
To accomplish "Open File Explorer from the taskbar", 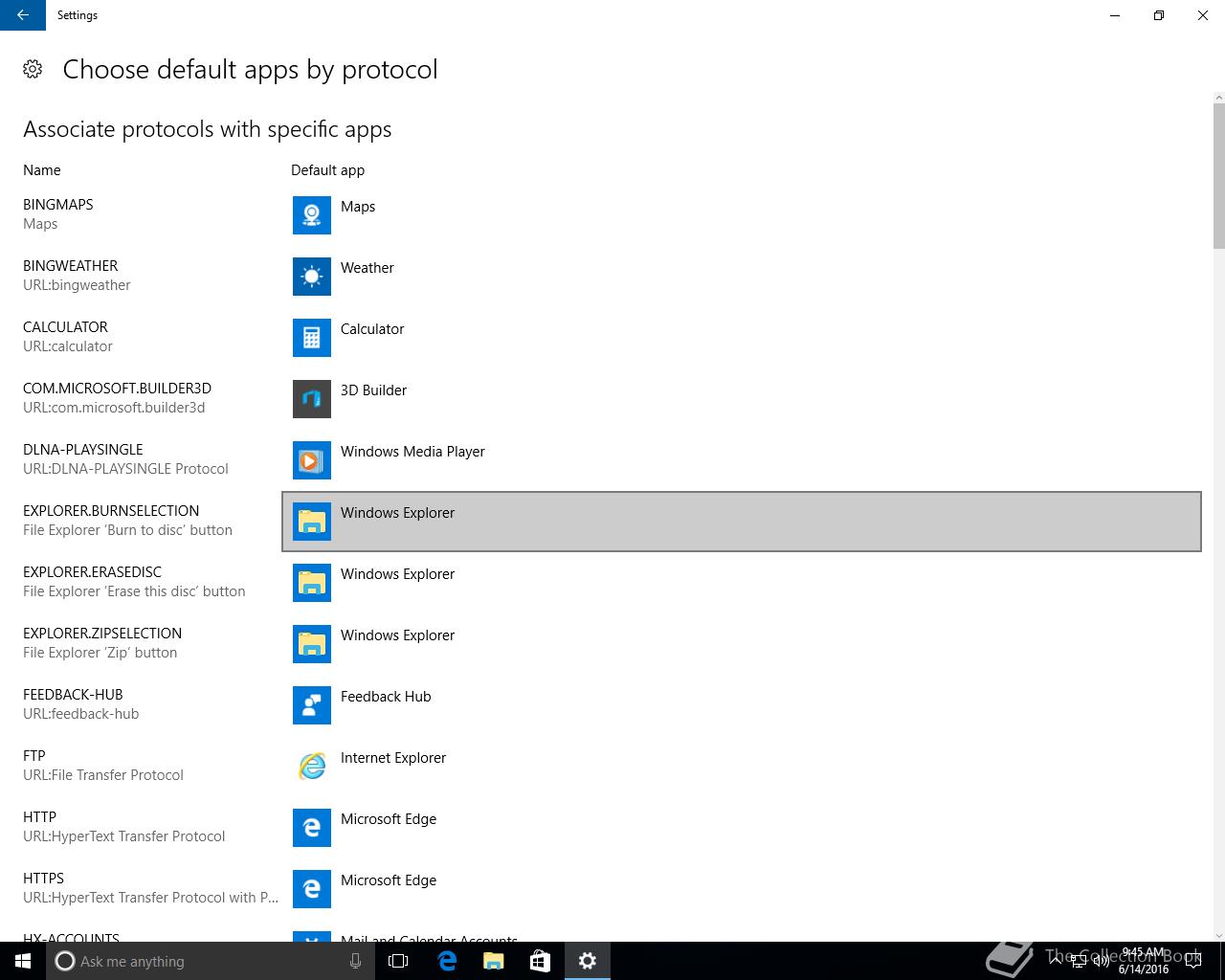I will point(493,961).
